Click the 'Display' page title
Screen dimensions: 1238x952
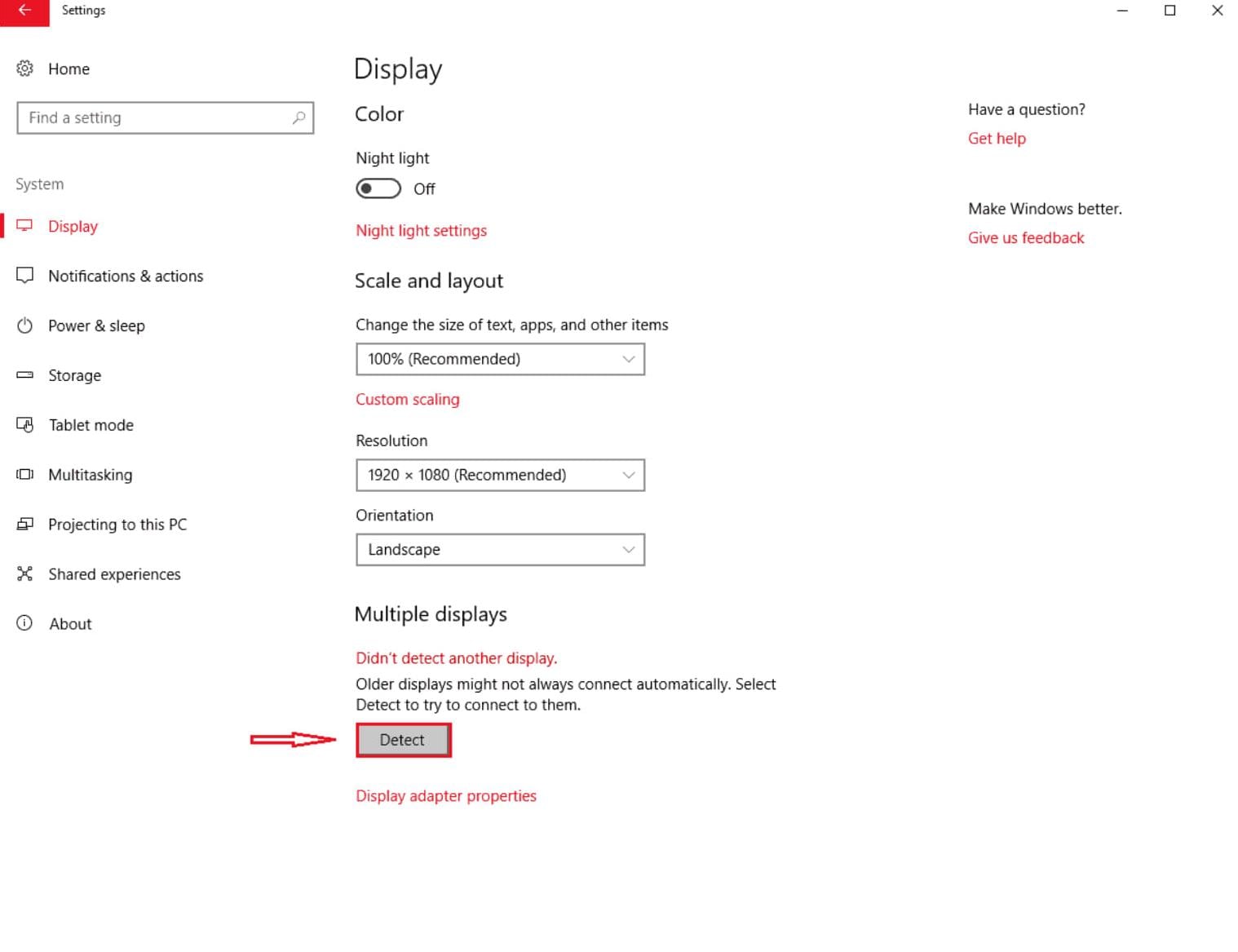[x=398, y=70]
